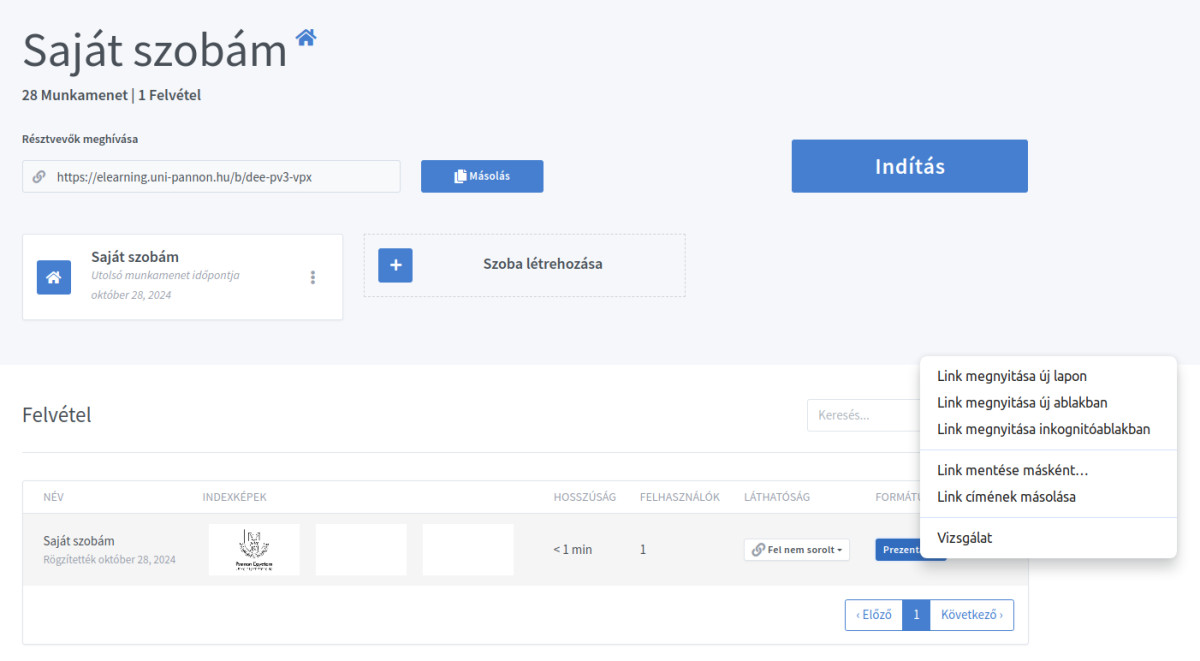Go to Előző page in pagination
Image resolution: width=1200 pixels, height=661 pixels.
[873, 615]
